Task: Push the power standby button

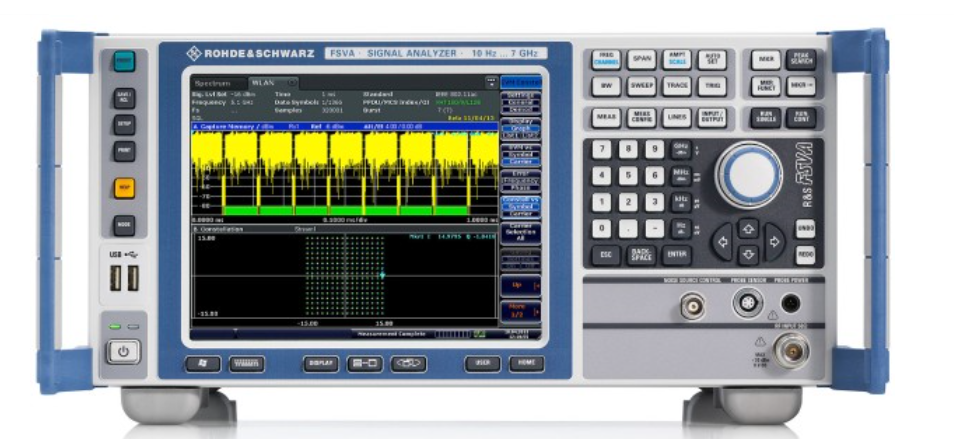Action: click(124, 351)
